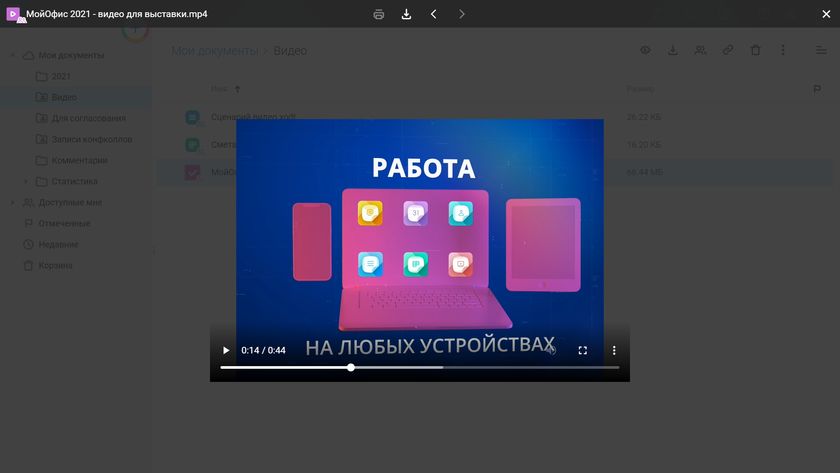Play the video
The width and height of the screenshot is (840, 473).
[226, 351]
